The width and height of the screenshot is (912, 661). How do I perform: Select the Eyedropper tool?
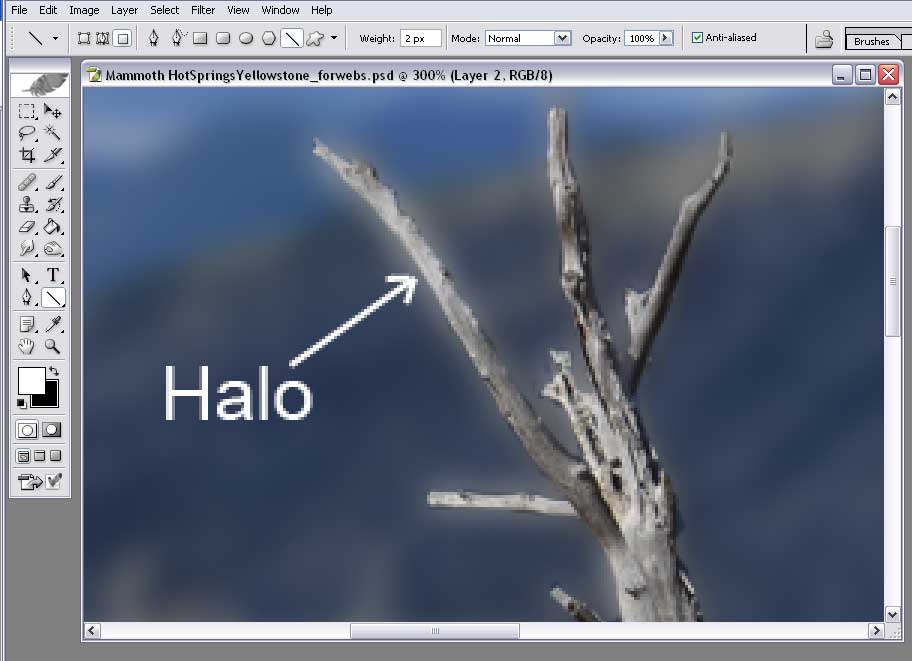point(53,323)
